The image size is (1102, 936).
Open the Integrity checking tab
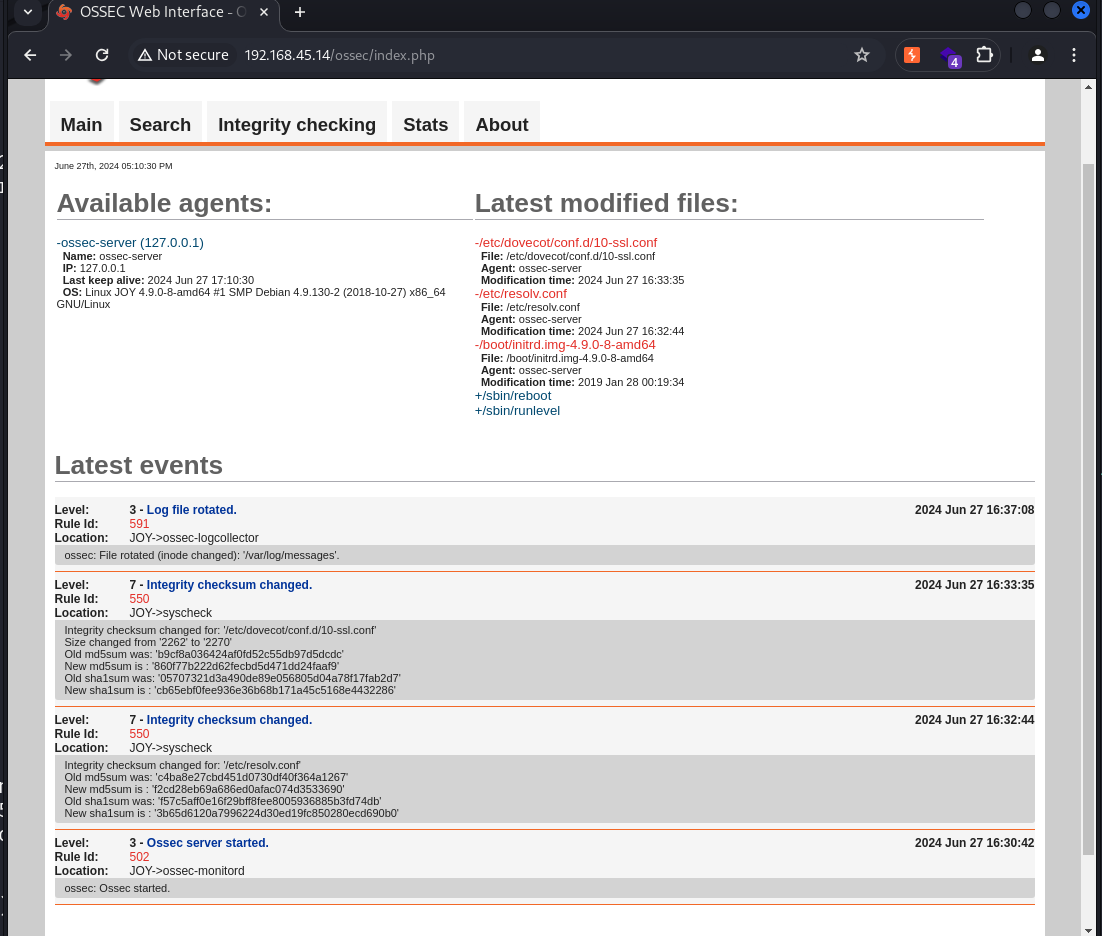297,124
